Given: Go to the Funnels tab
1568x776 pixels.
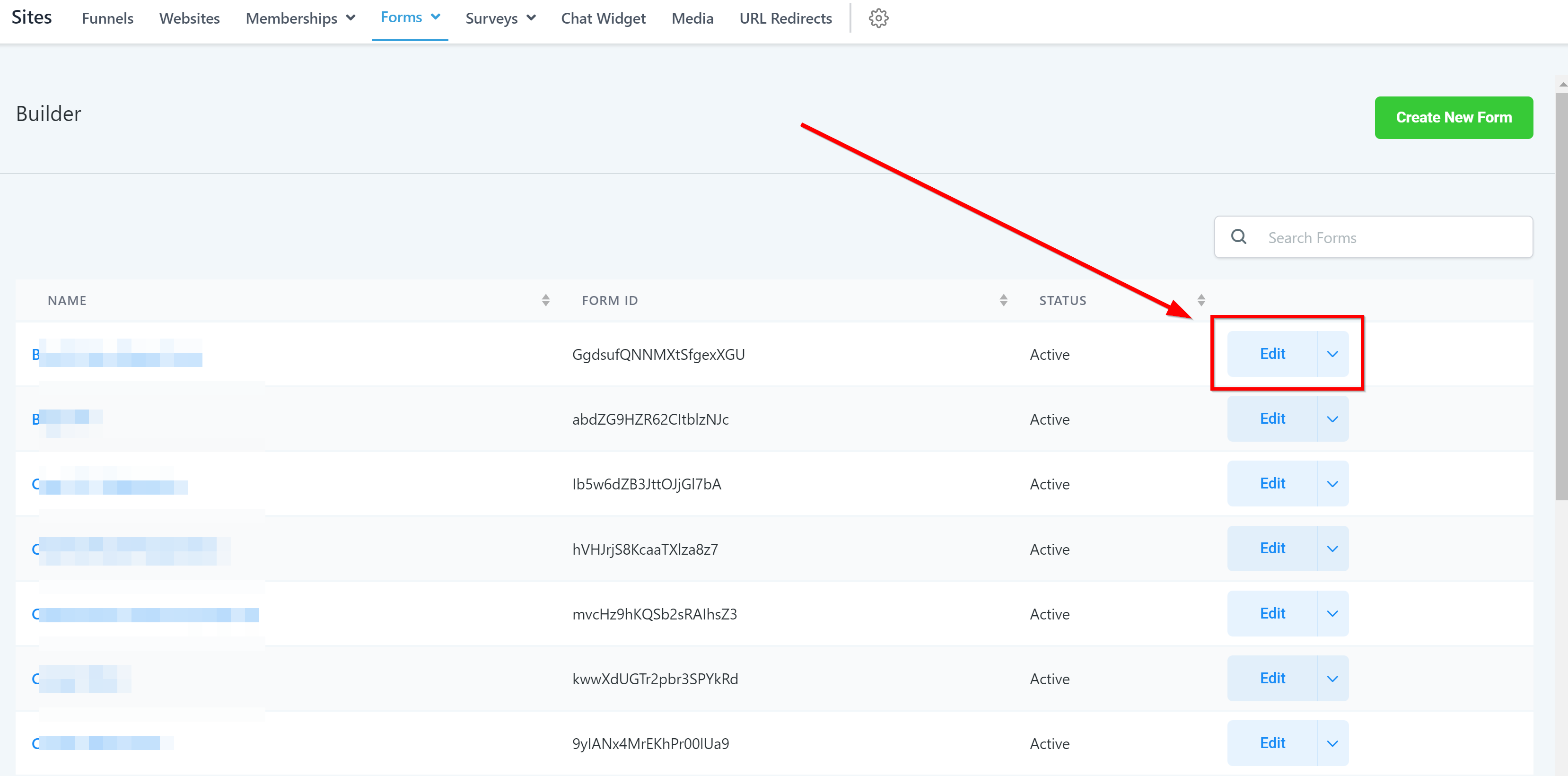Looking at the screenshot, I should [107, 18].
